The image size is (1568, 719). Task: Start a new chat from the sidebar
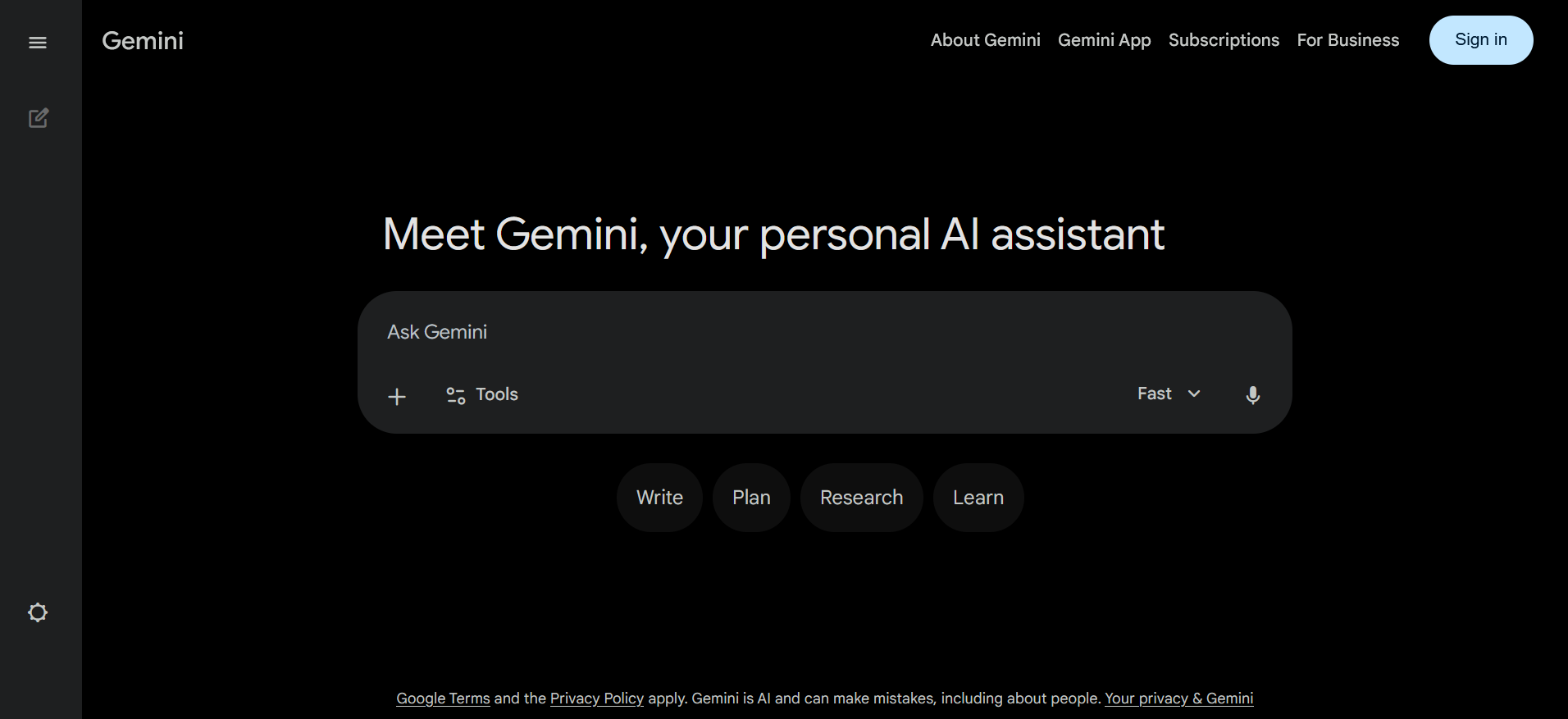click(x=38, y=118)
